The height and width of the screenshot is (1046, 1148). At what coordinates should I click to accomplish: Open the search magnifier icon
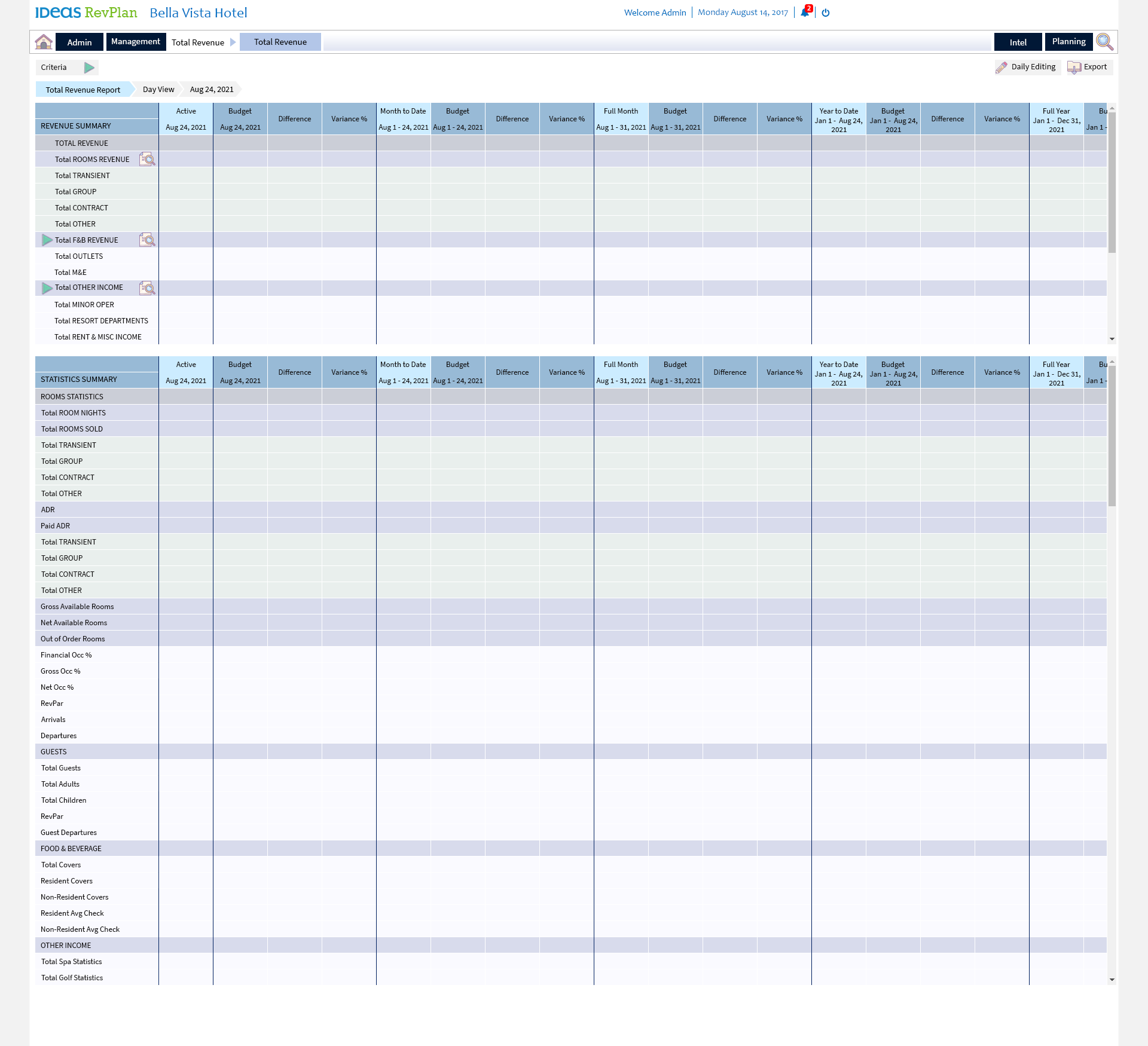pos(1104,42)
